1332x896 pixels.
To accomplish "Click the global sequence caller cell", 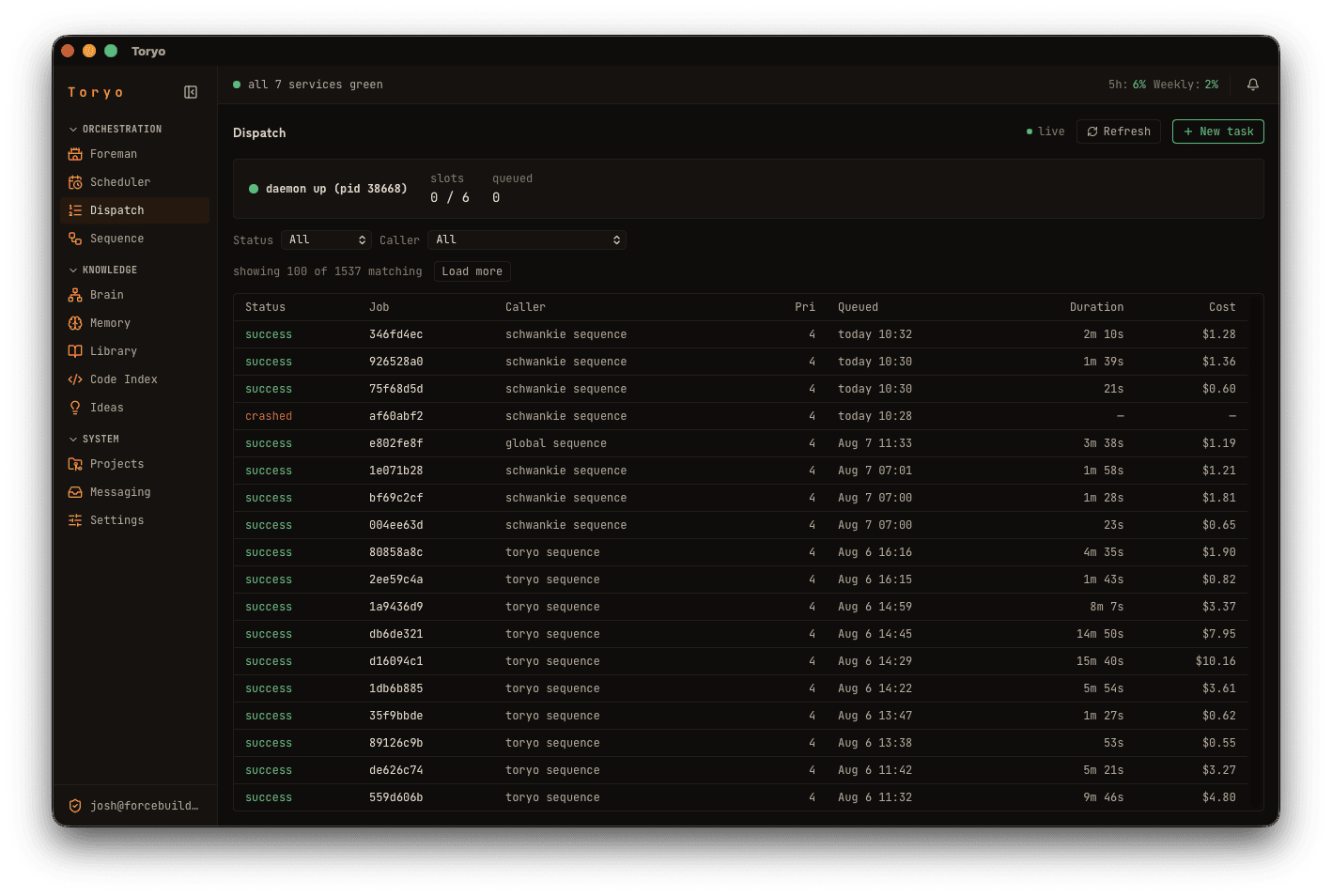I will coord(556,443).
